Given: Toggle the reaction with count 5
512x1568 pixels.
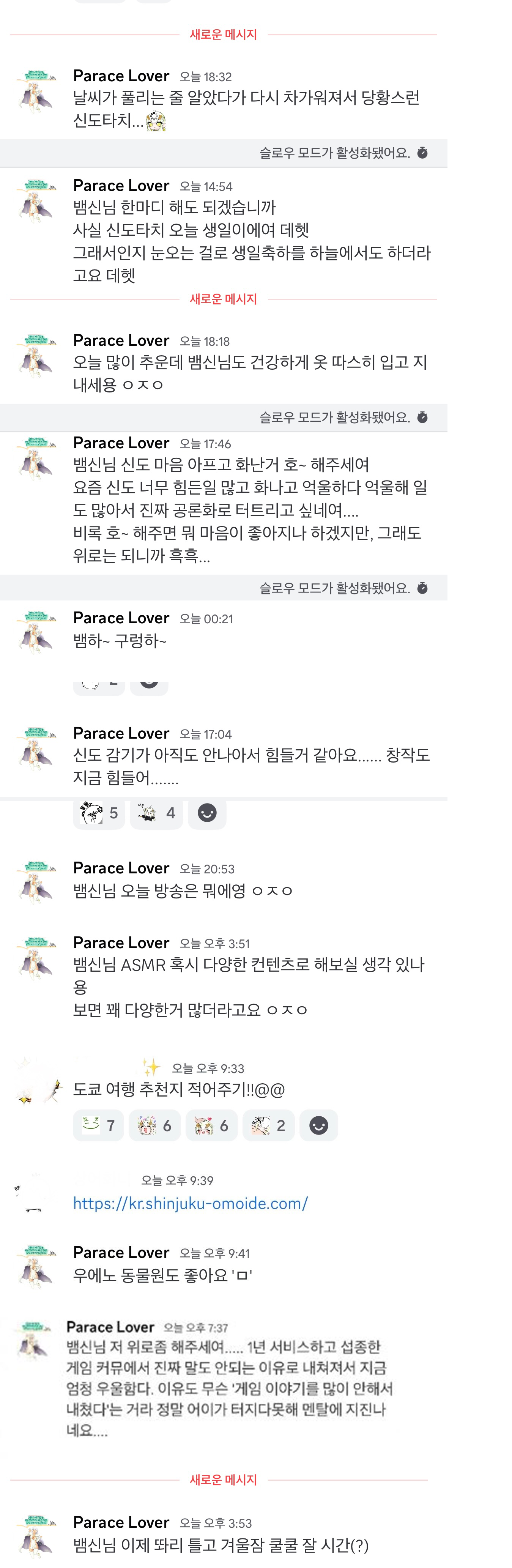Looking at the screenshot, I should (99, 813).
